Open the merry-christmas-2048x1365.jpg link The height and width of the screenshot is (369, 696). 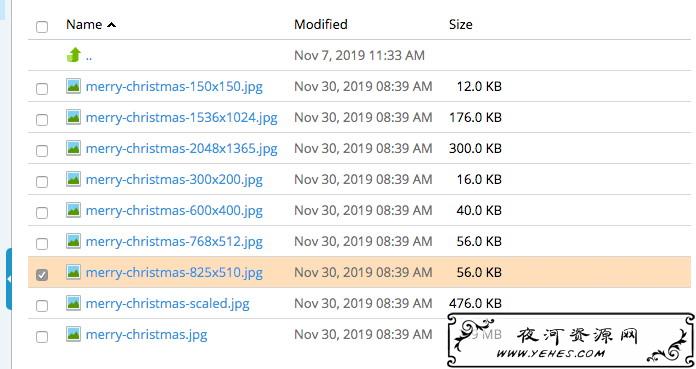click(182, 148)
